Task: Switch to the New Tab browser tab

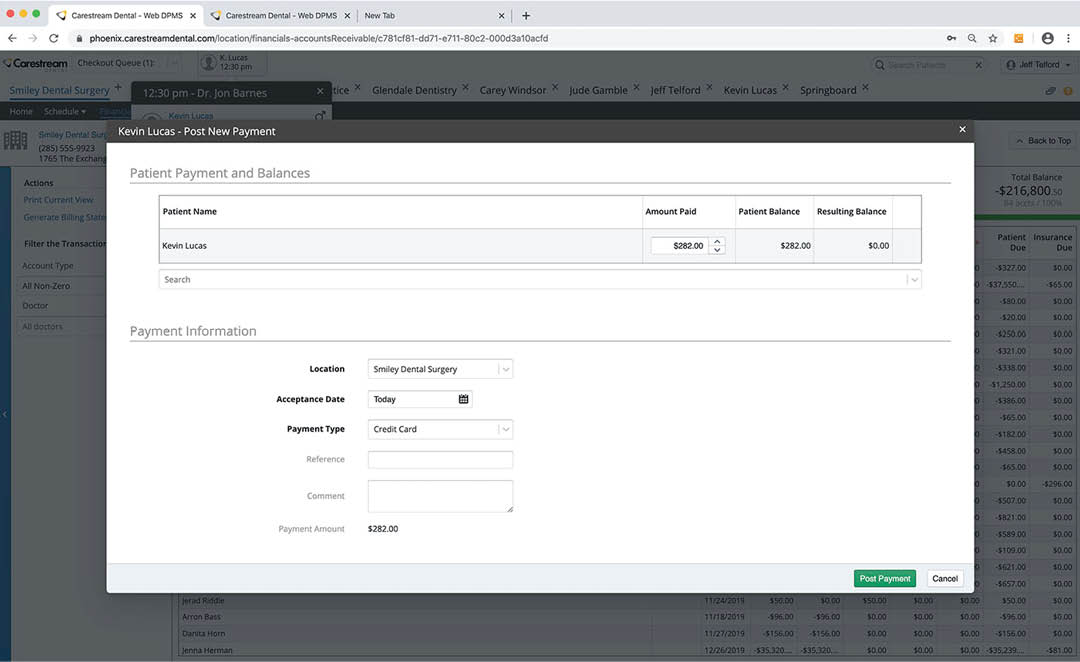Action: tap(430, 16)
